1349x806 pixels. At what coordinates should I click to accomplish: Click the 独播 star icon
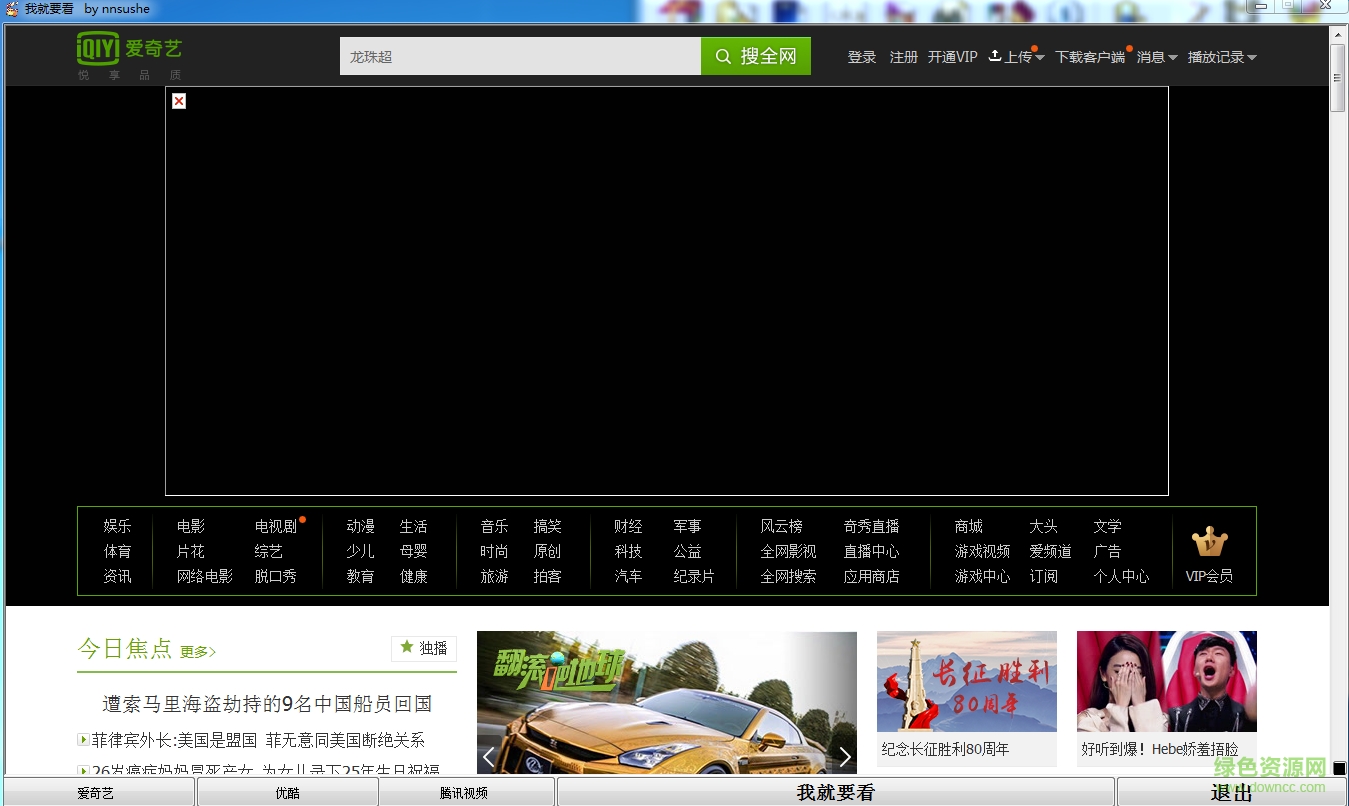[407, 648]
